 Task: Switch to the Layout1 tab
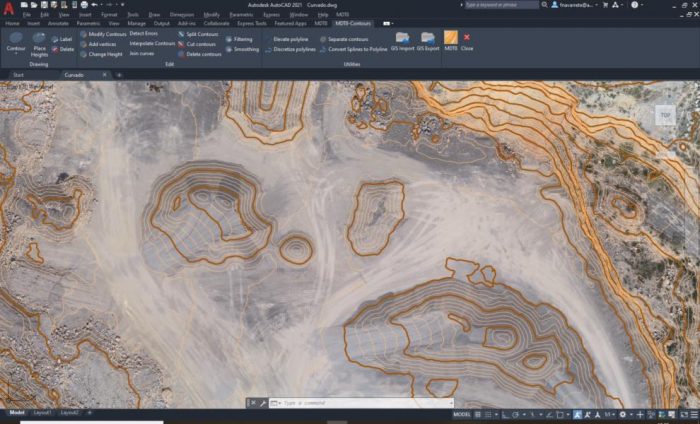pyautogui.click(x=43, y=412)
